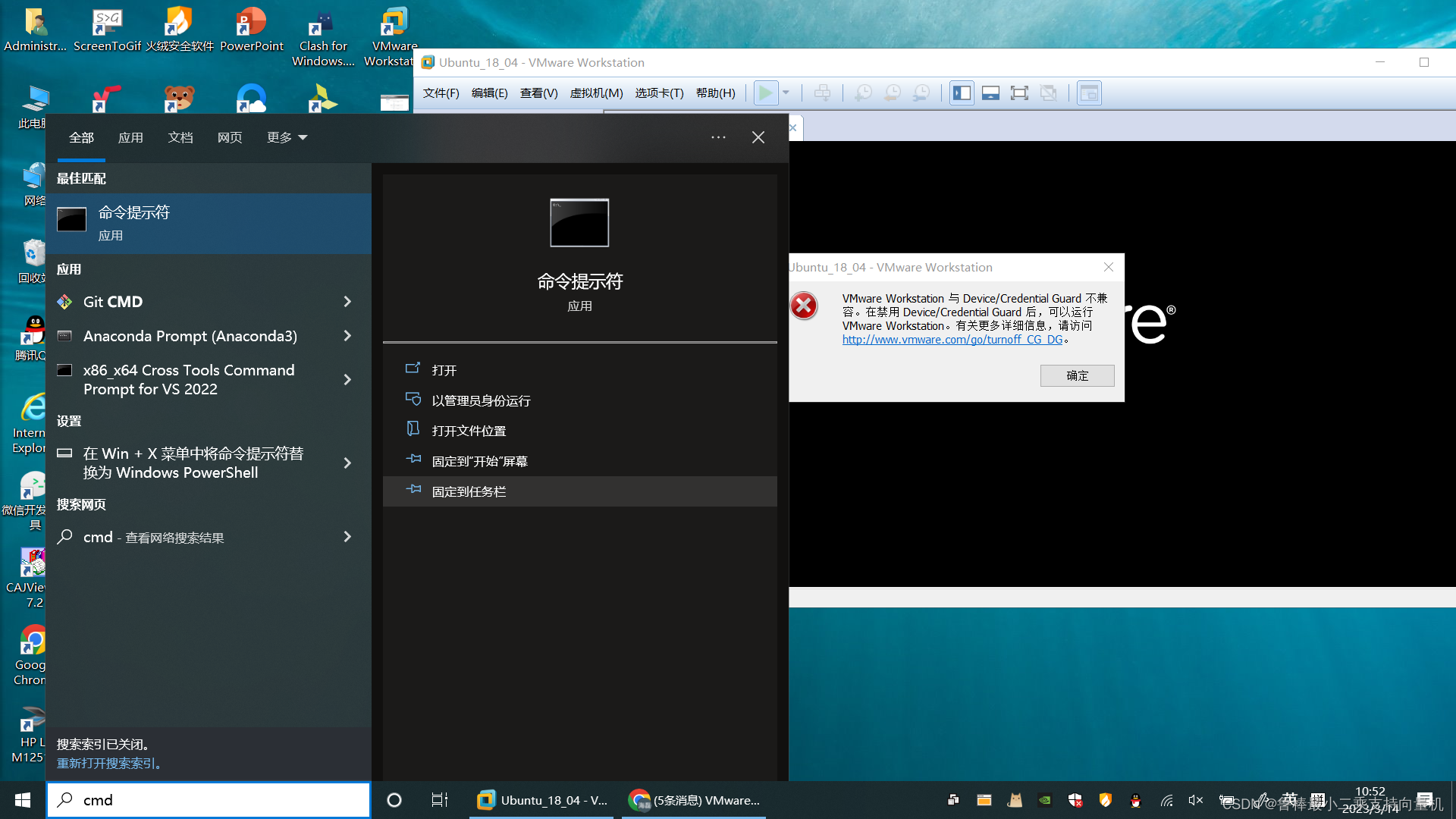1456x819 pixels.
Task: Click 以管理员身份运行 action
Action: (580, 400)
